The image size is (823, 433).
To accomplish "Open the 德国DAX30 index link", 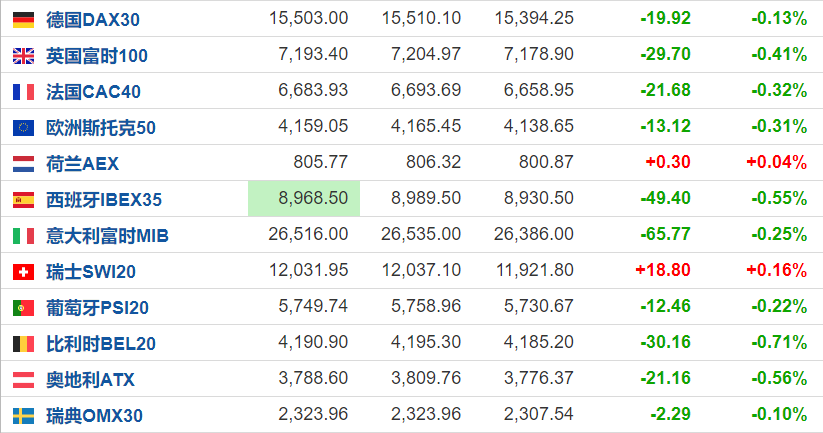I will point(93,20).
